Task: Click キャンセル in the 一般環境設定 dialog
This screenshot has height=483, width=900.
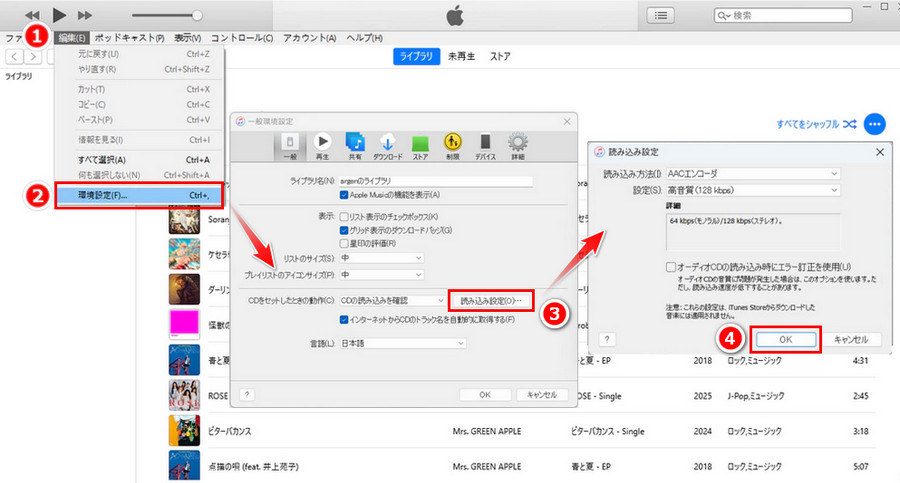Action: click(x=542, y=395)
